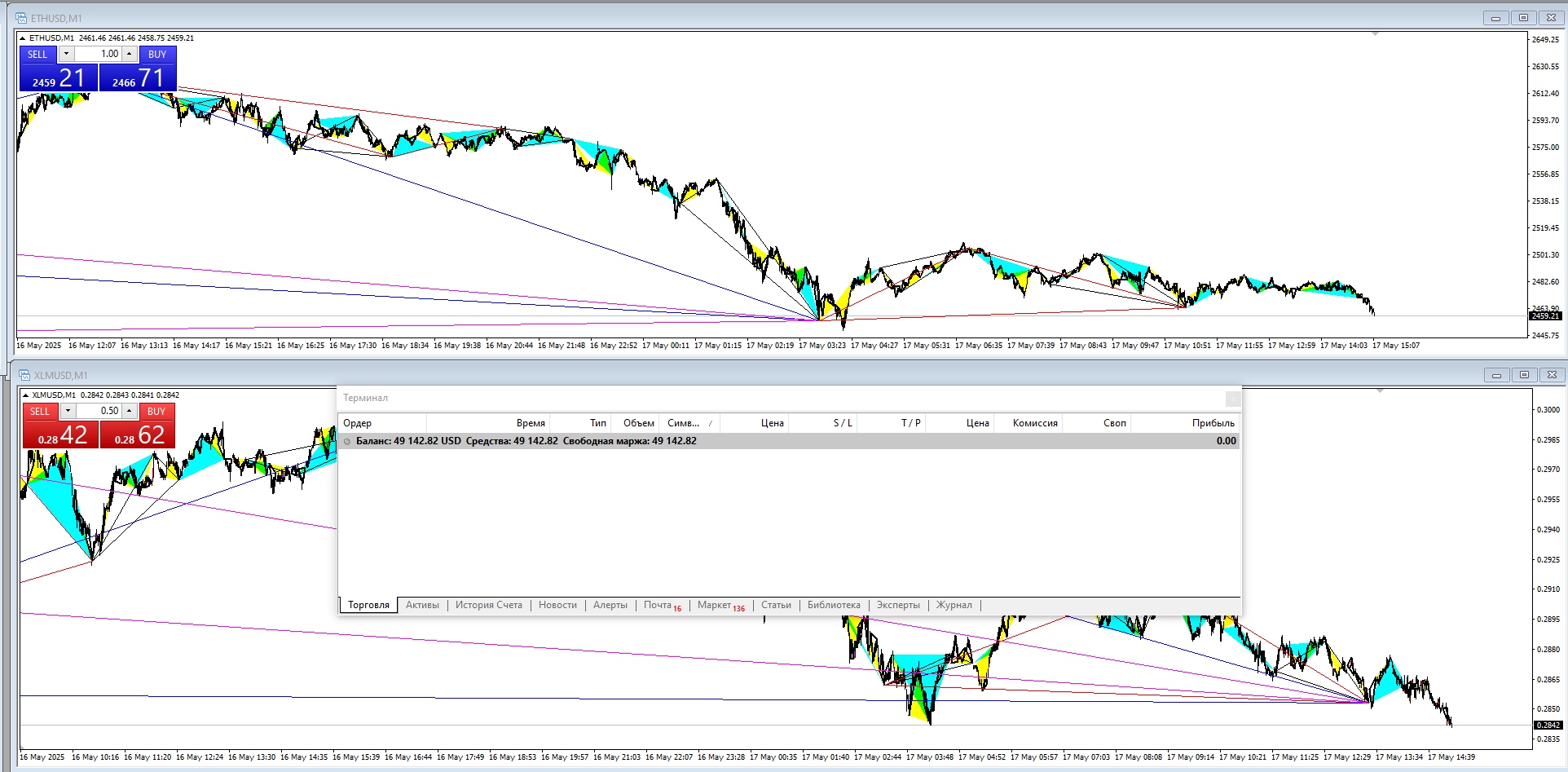Image resolution: width=1568 pixels, height=772 pixels.
Task: Restore the ETHUSD chart window
Action: pyautogui.click(x=1523, y=18)
